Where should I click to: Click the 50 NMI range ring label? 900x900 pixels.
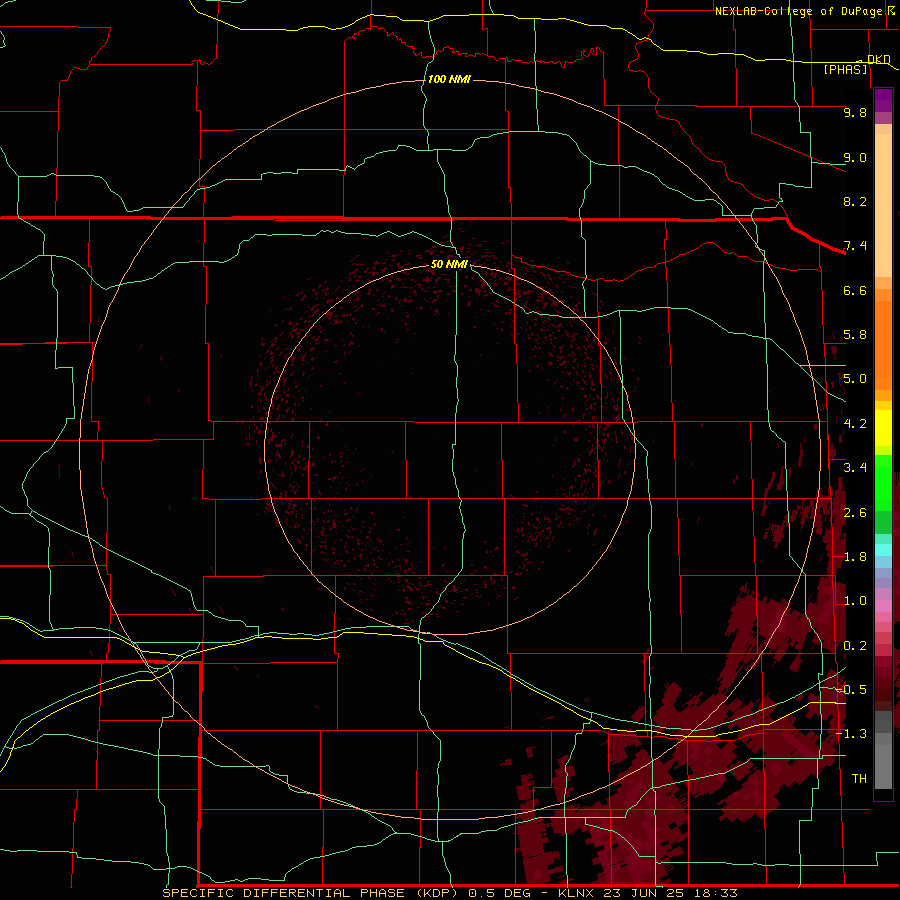pyautogui.click(x=449, y=264)
